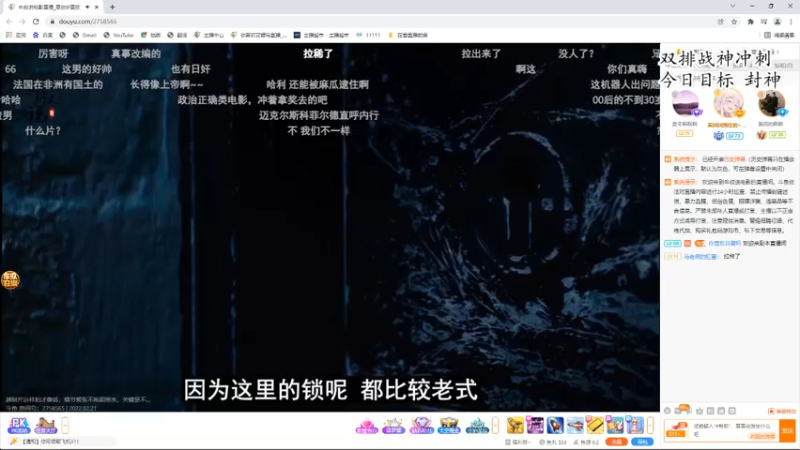Open the task hall horse icon

(x=45, y=425)
